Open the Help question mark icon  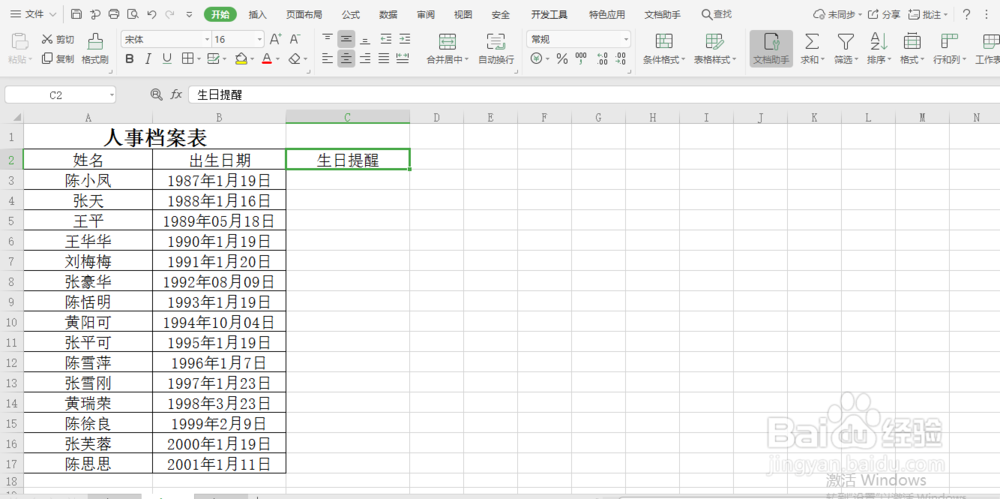tap(967, 14)
